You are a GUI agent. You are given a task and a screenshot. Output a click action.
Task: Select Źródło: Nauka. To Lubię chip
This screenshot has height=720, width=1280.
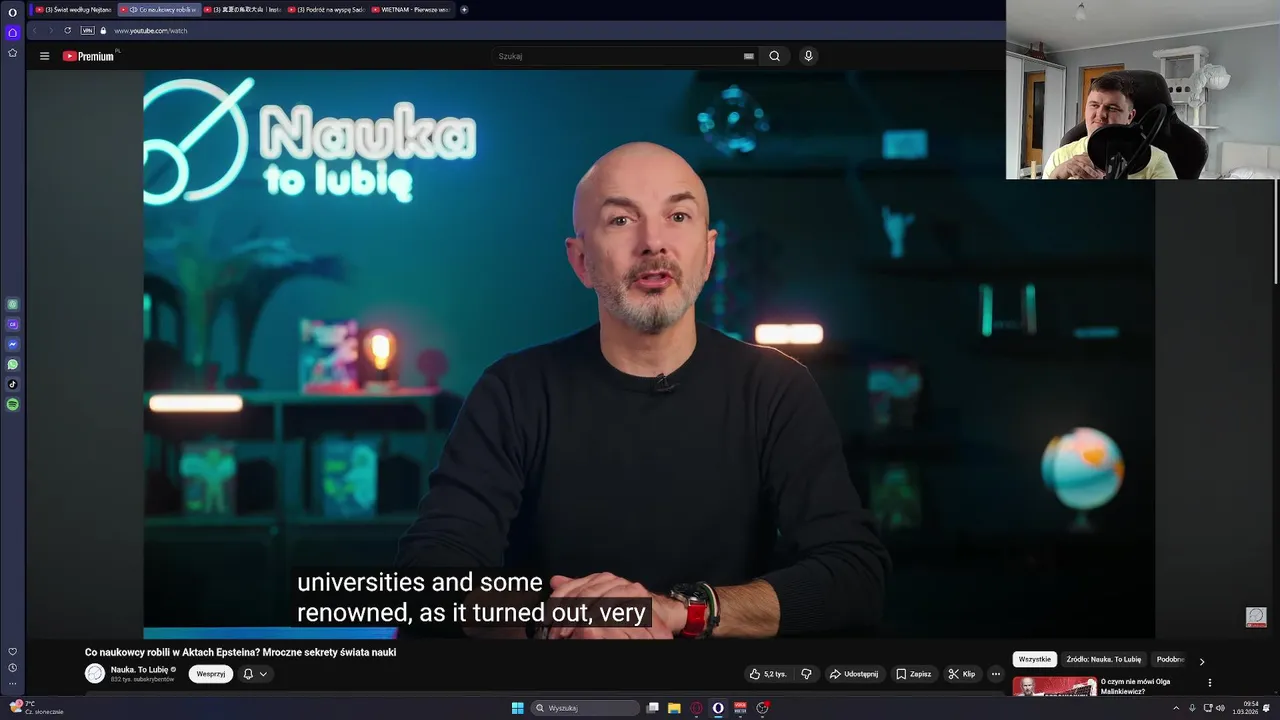pyautogui.click(x=1103, y=659)
